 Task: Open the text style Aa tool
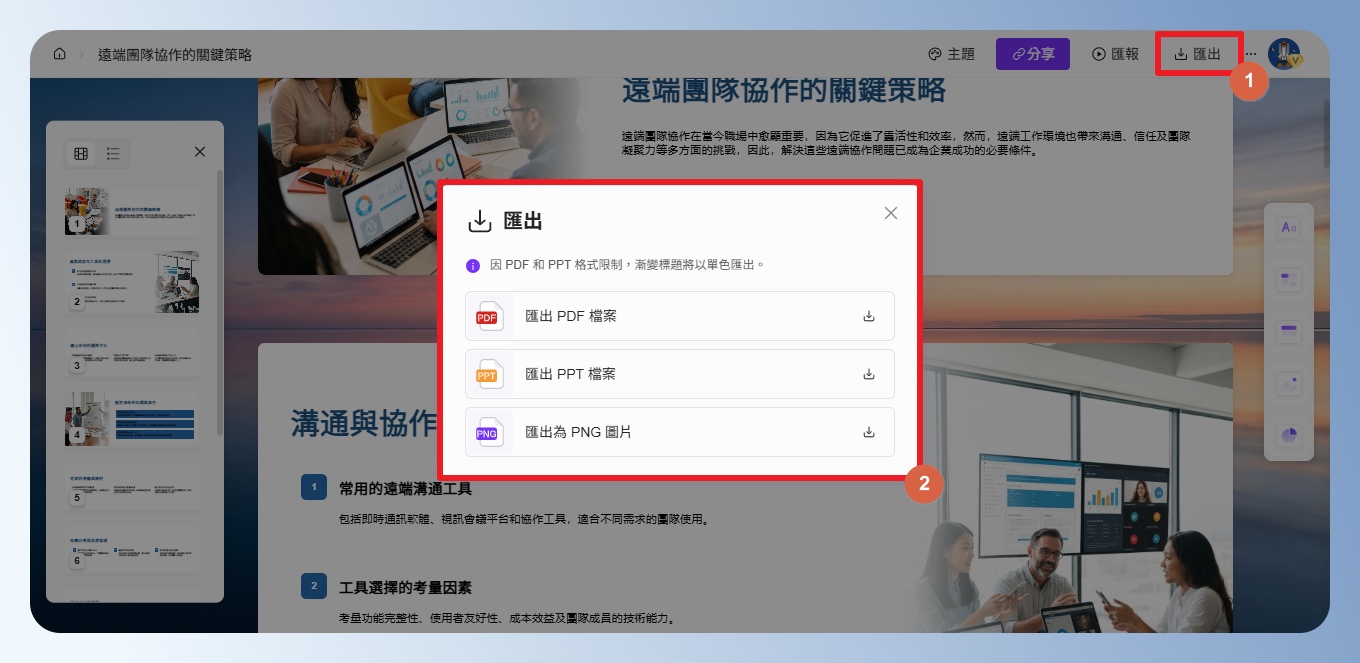1288,228
